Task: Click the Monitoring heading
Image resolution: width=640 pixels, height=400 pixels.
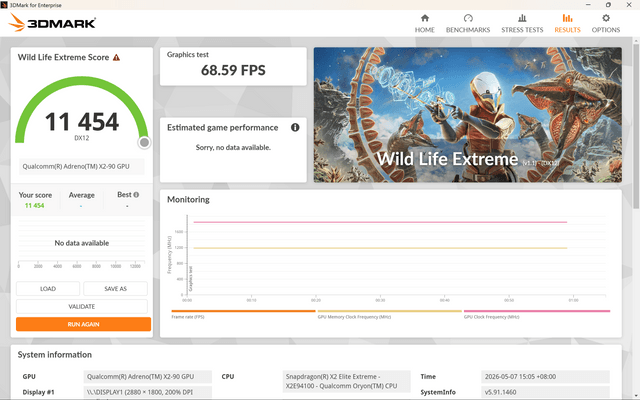Action: coord(188,200)
